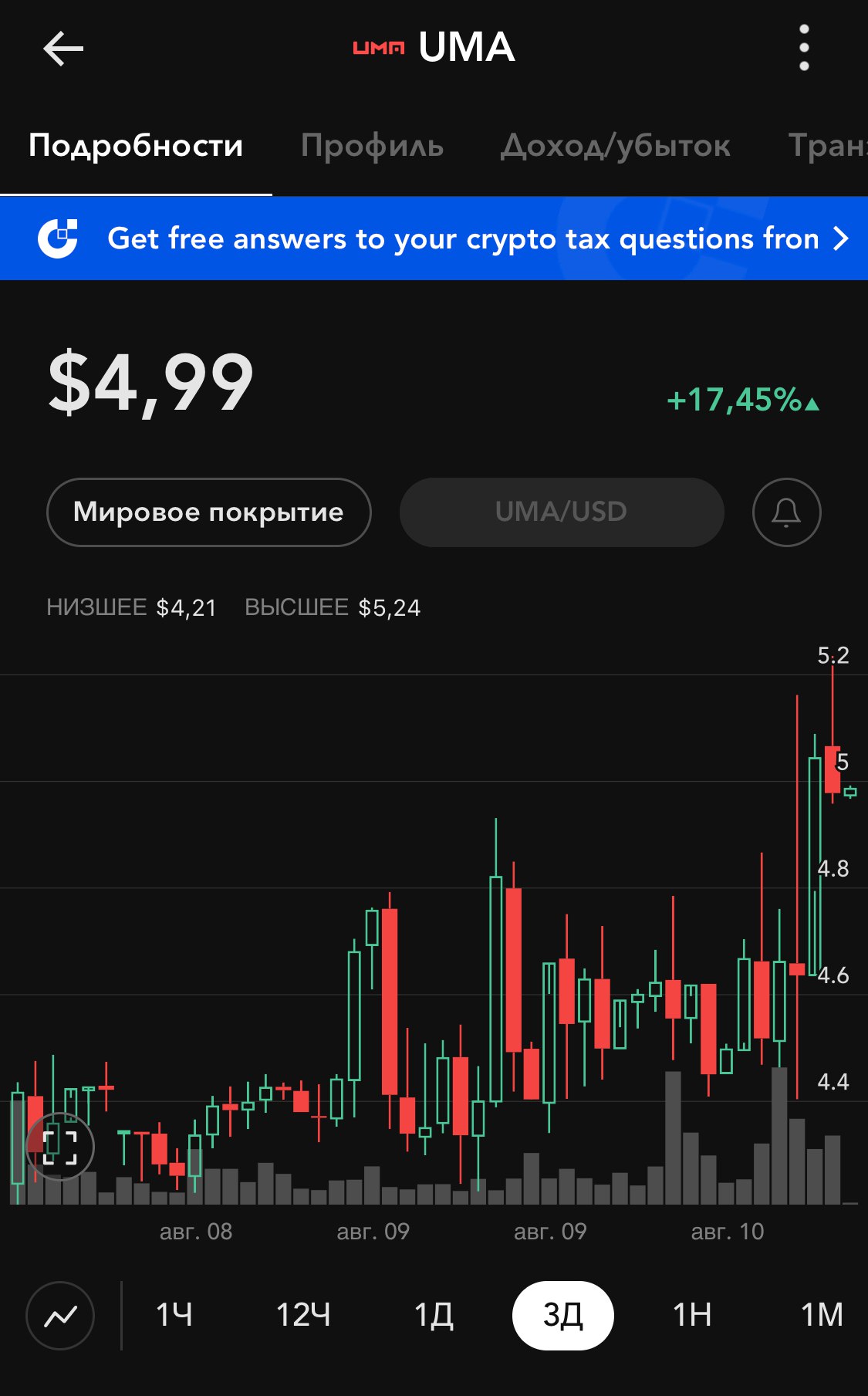Viewport: 868px width, 1396px height.
Task: Tap the 4.6 price axis label
Action: tap(833, 975)
